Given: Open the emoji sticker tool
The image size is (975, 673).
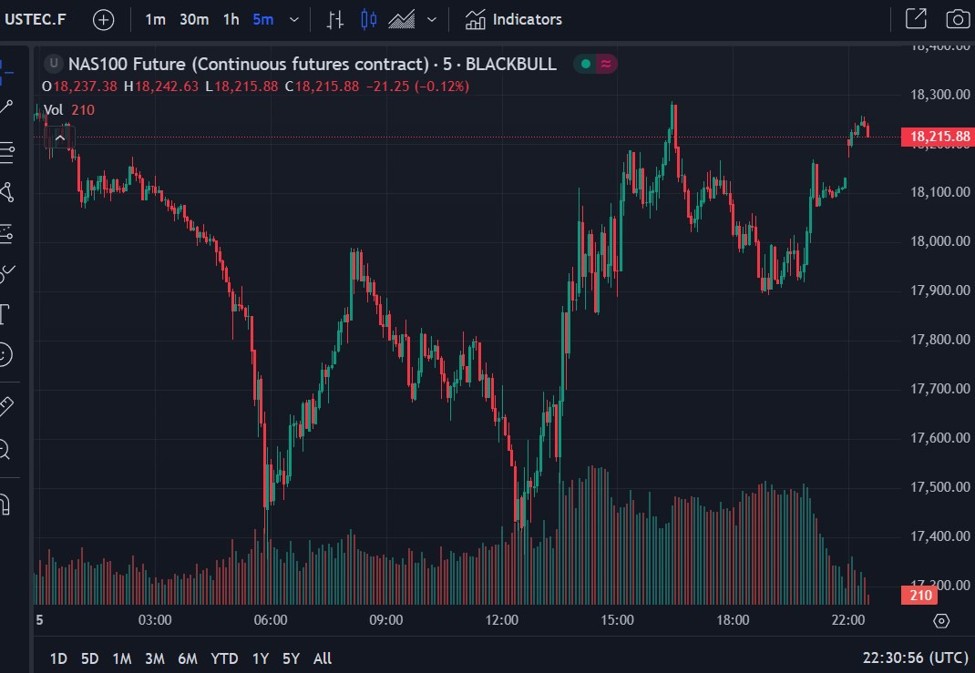Looking at the screenshot, I should pyautogui.click(x=5, y=354).
